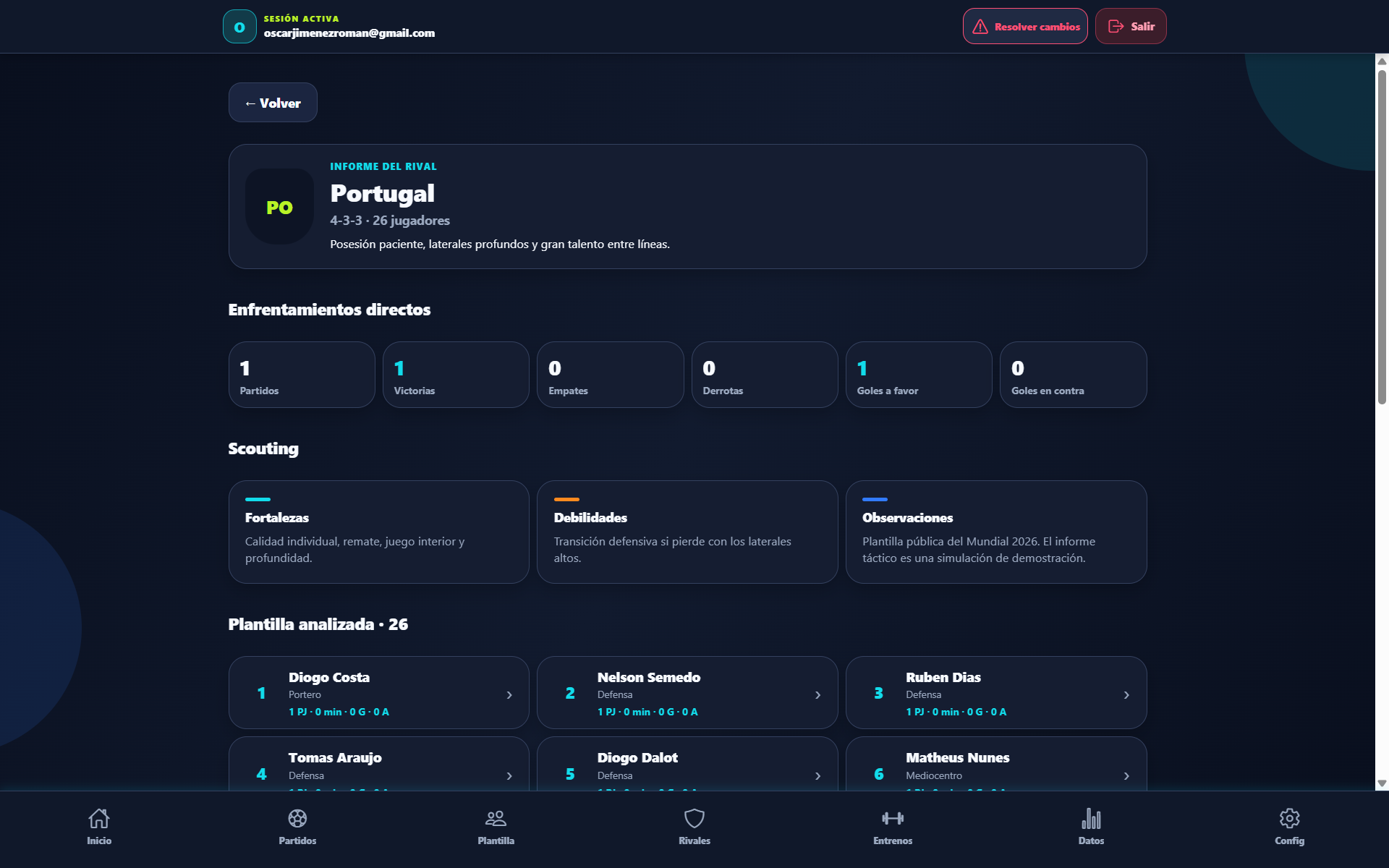Click Matheus Nunes's name
Viewport: 1389px width, 868px height.
[958, 758]
